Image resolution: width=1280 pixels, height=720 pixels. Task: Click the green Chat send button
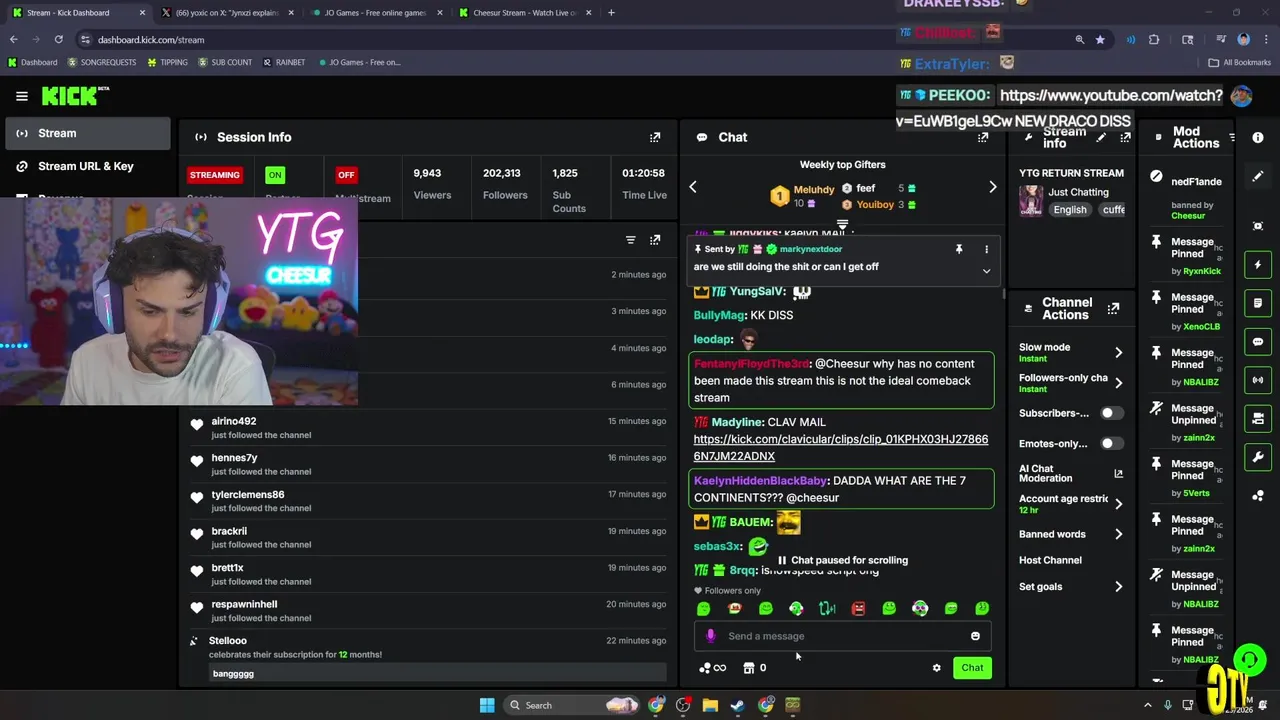(972, 668)
